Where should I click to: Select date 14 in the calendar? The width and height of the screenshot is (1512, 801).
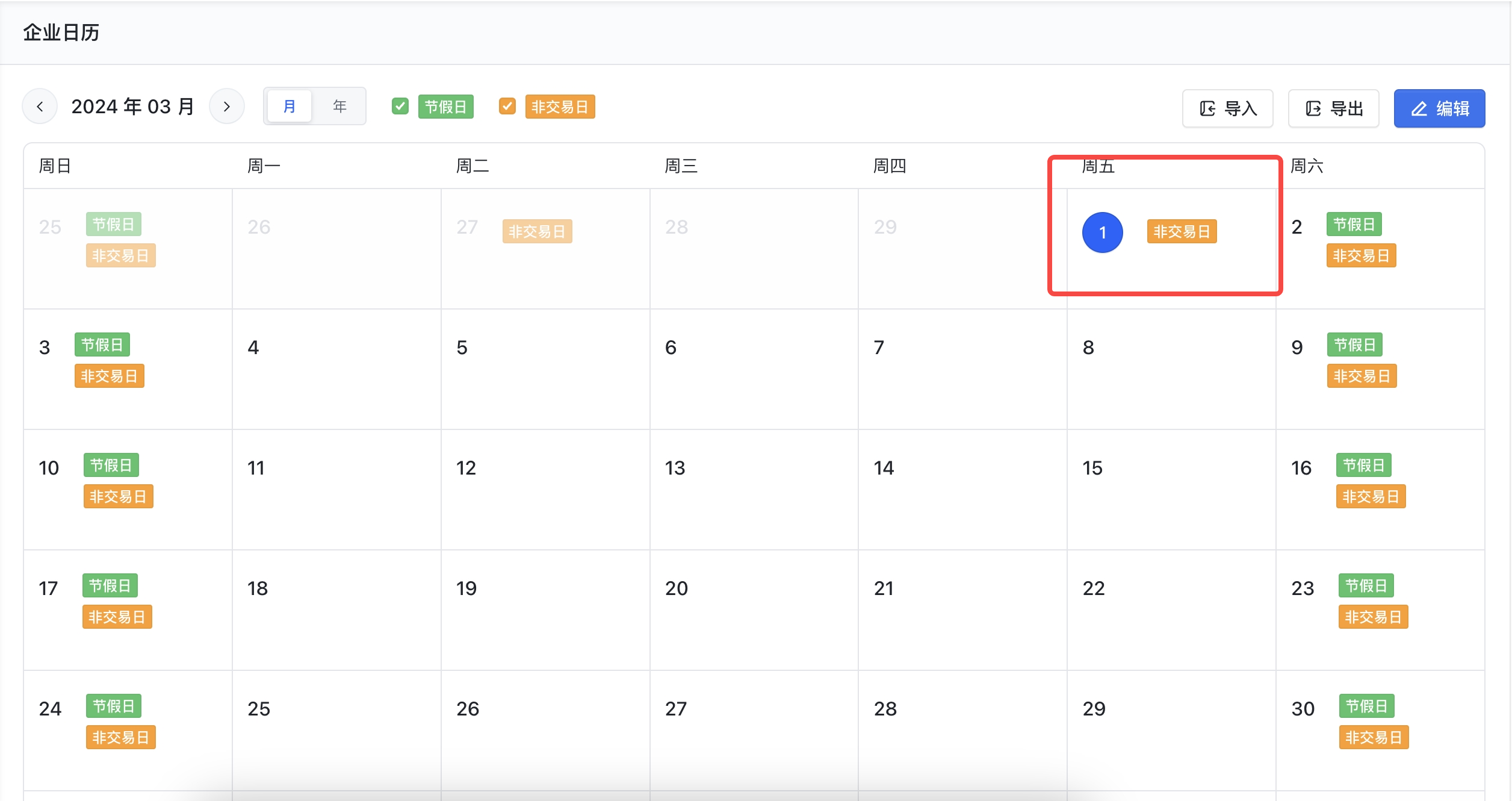pos(884,468)
